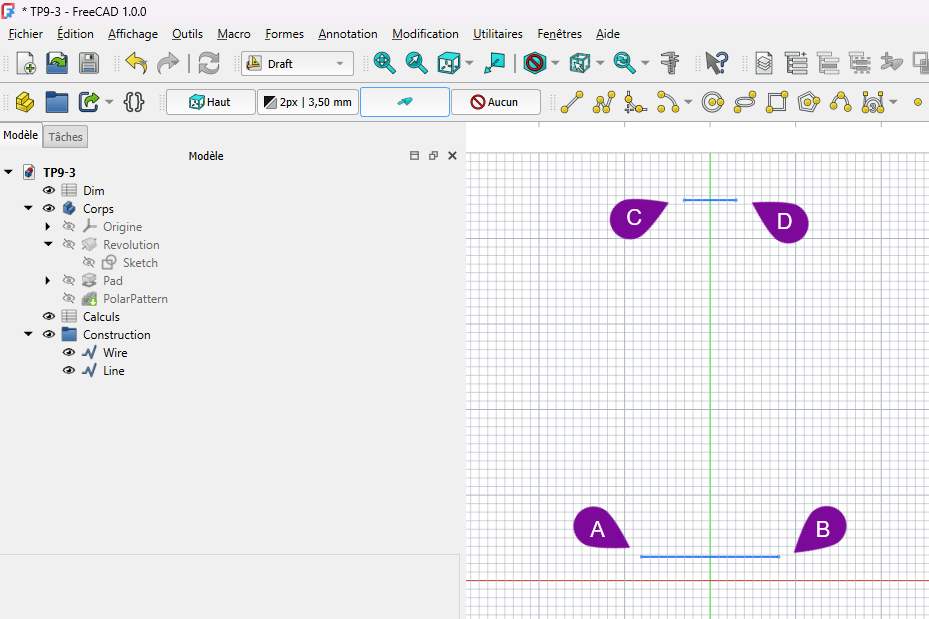The height and width of the screenshot is (619, 929).
Task: Open the Measure caliper tool
Action: point(671,63)
